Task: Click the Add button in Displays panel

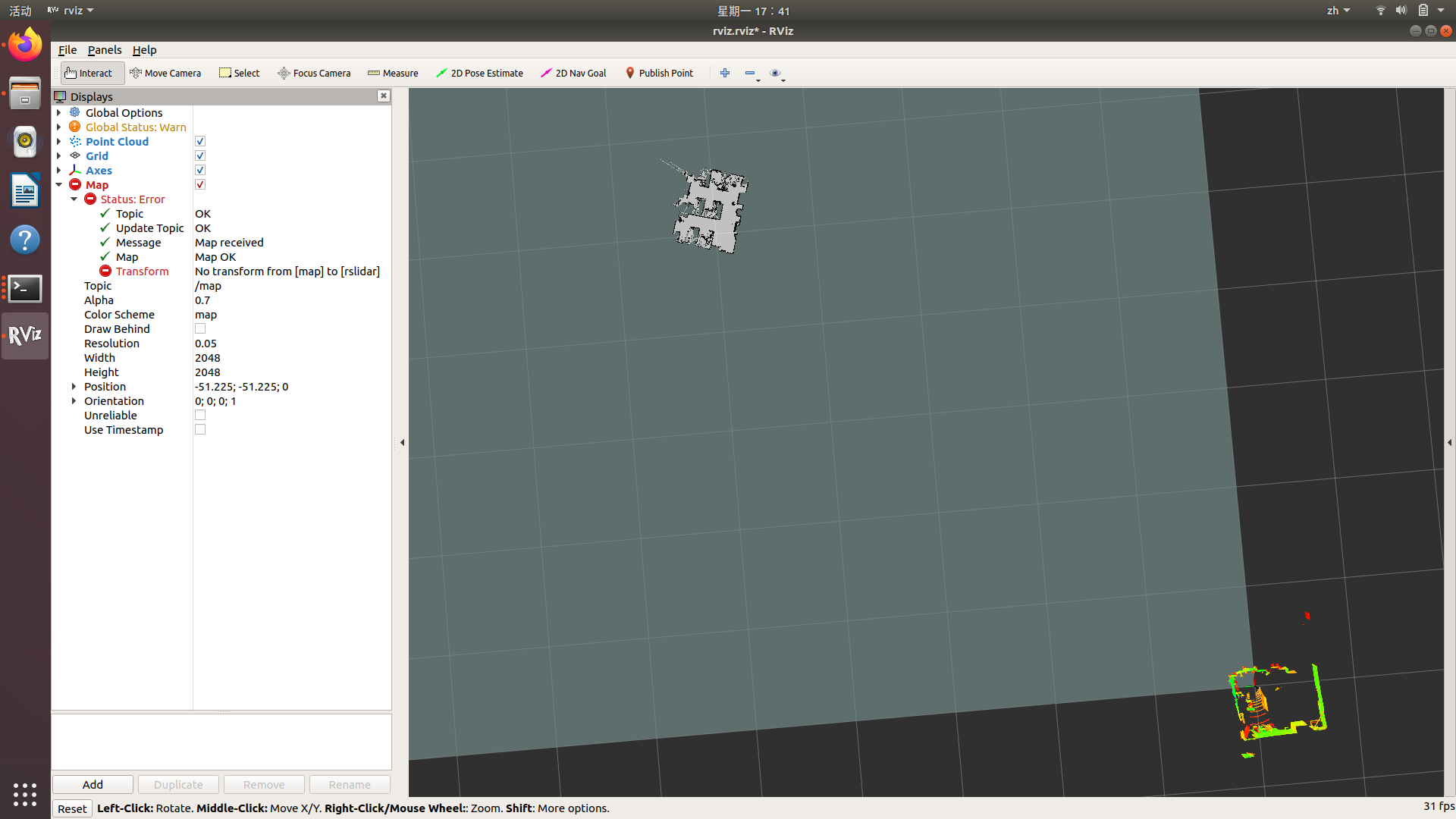Action: 92,784
